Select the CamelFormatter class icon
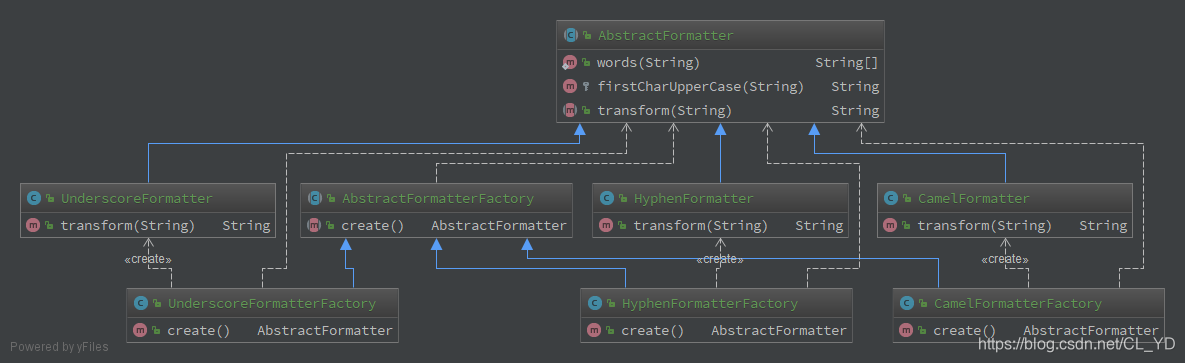Viewport: 1185px width, 363px height. click(890, 199)
